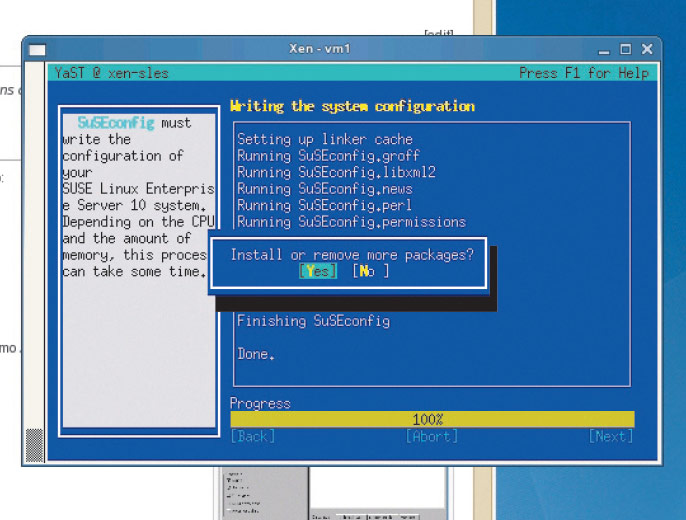Minimize the Xen - vm1 window
The height and width of the screenshot is (520, 686).
(x=604, y=49)
